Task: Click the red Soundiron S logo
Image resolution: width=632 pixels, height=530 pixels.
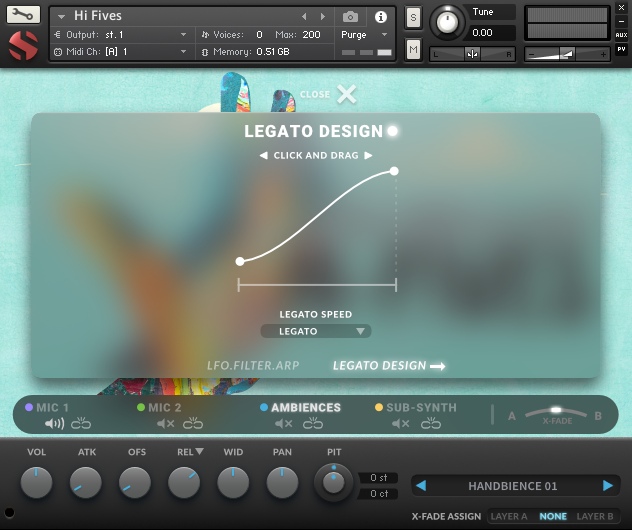Action: click(23, 45)
